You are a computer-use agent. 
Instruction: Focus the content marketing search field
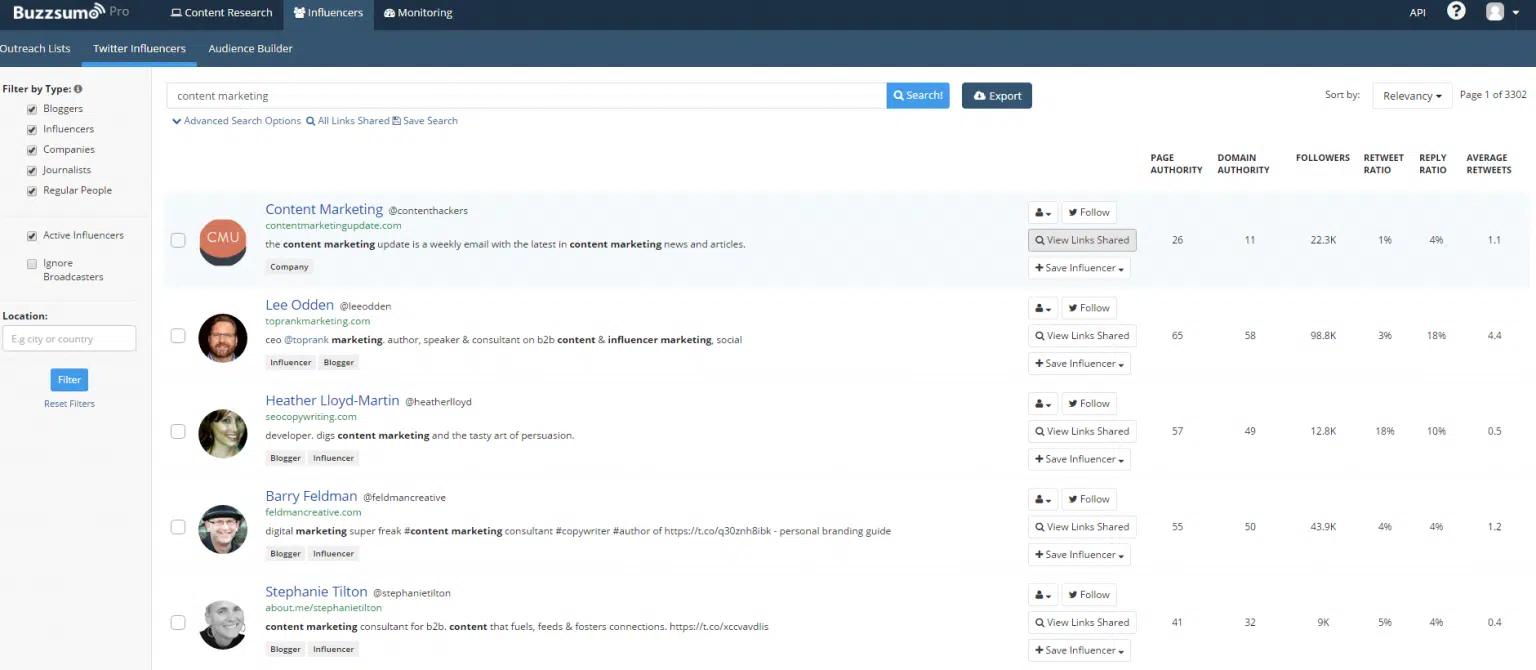click(x=526, y=95)
